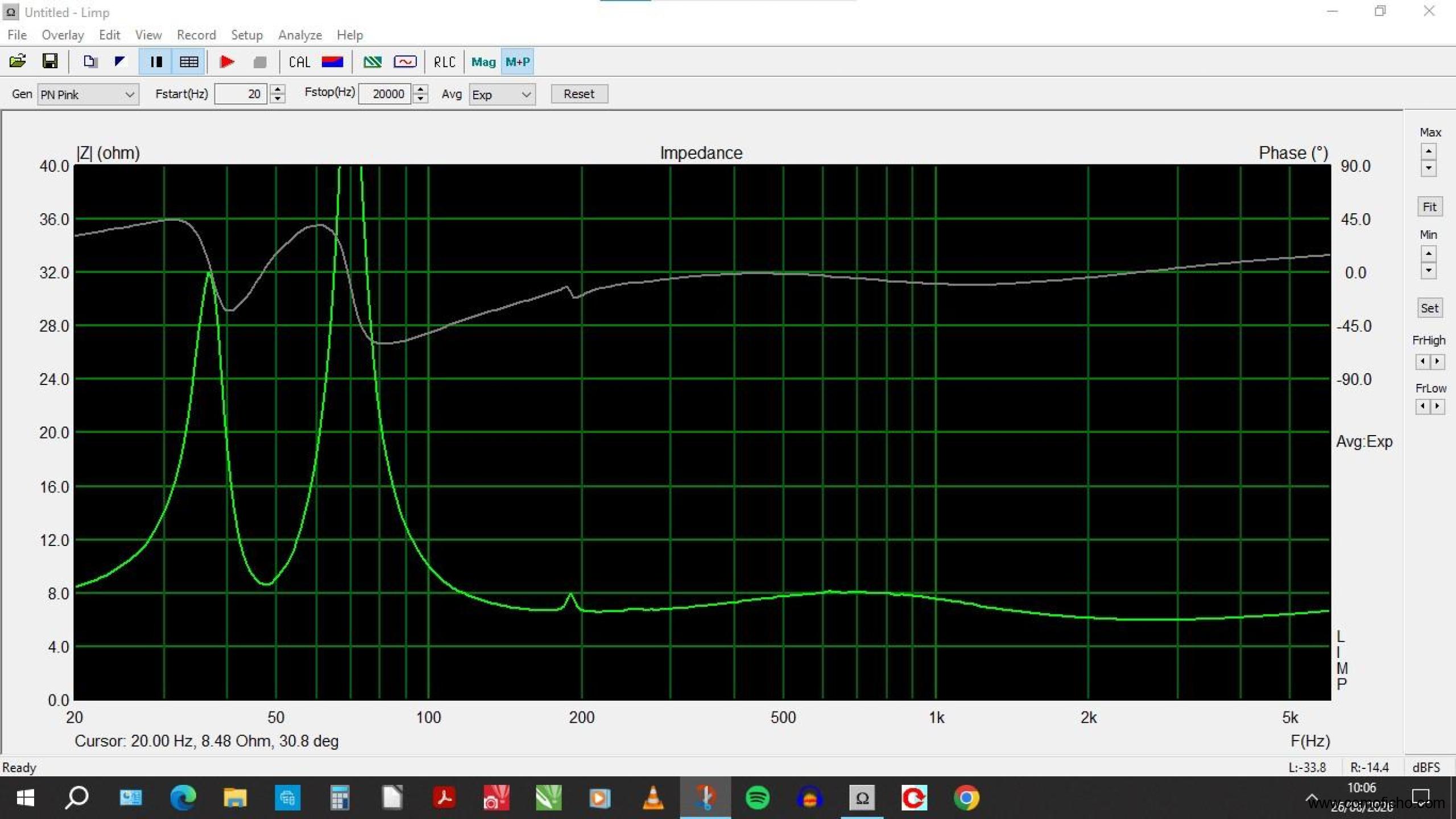Open the generator sine-wave setup icon
The image size is (1456, 819).
click(405, 61)
